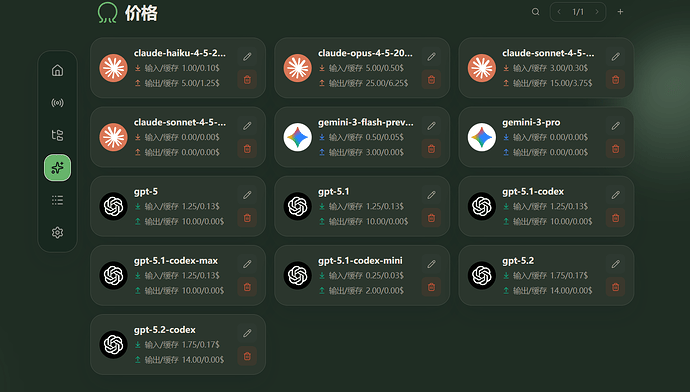Select the model name claude-opus-4-5-20...
Viewport: 690px width, 392px height.
click(x=365, y=53)
